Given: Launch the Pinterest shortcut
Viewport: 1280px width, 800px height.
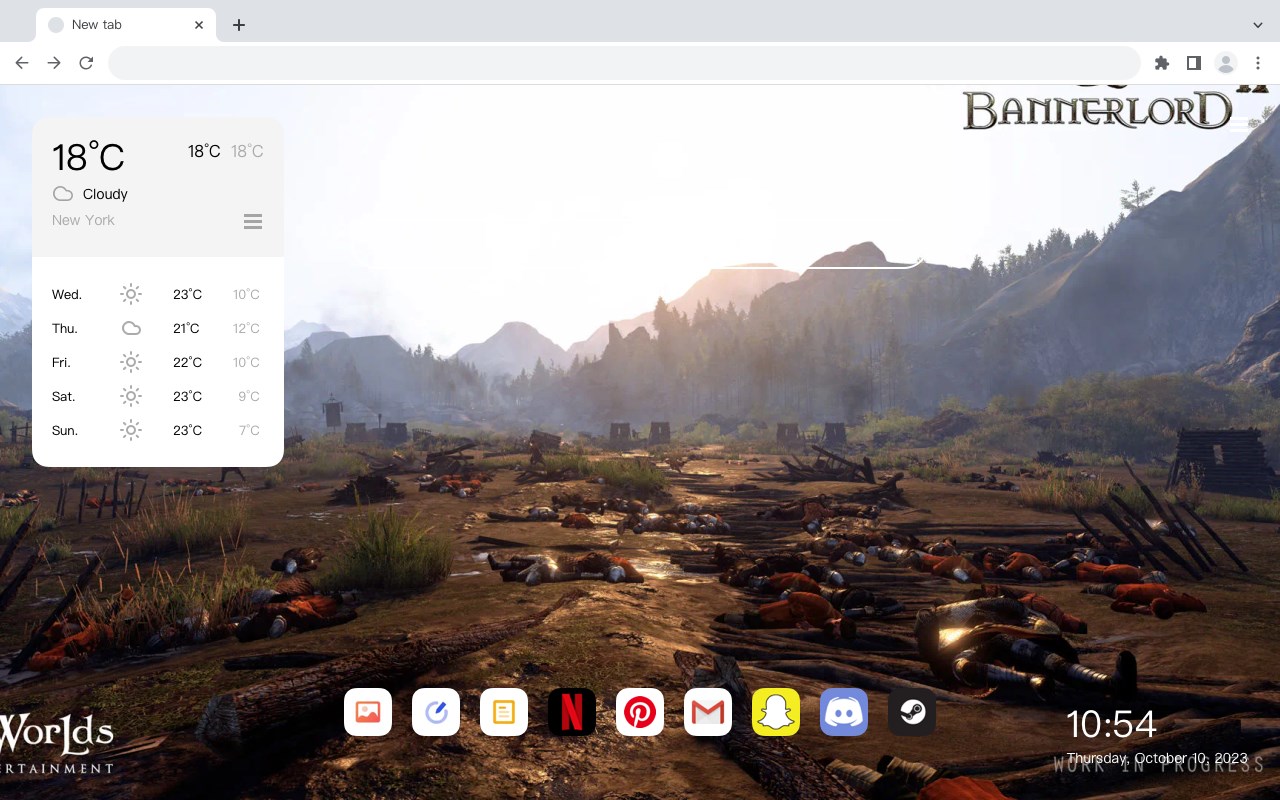Looking at the screenshot, I should pyautogui.click(x=640, y=712).
